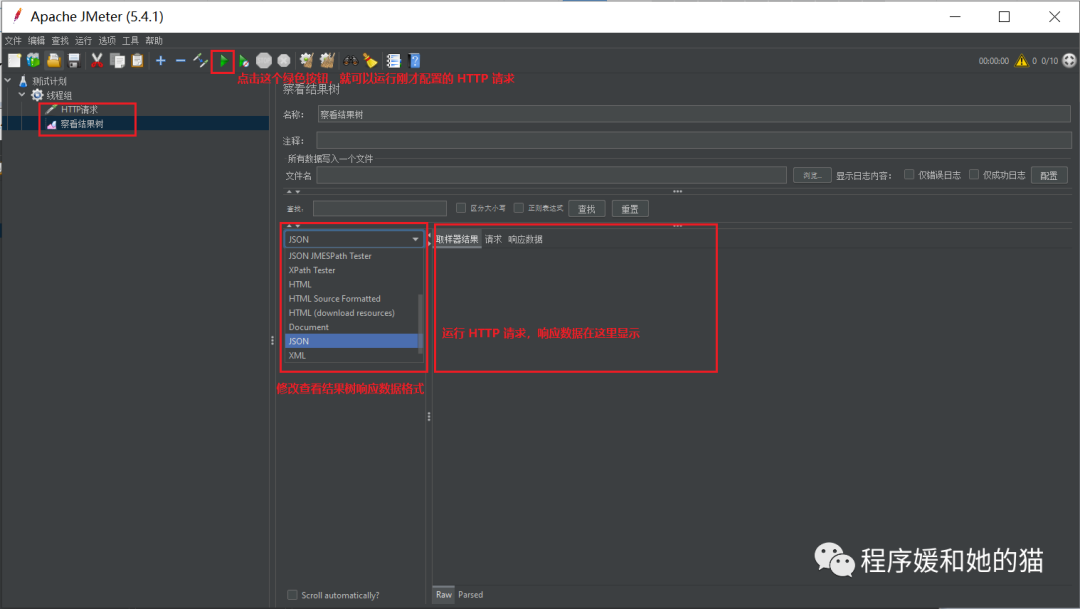
Task: Click the Clear broom with gear icon
Action: coord(307,61)
